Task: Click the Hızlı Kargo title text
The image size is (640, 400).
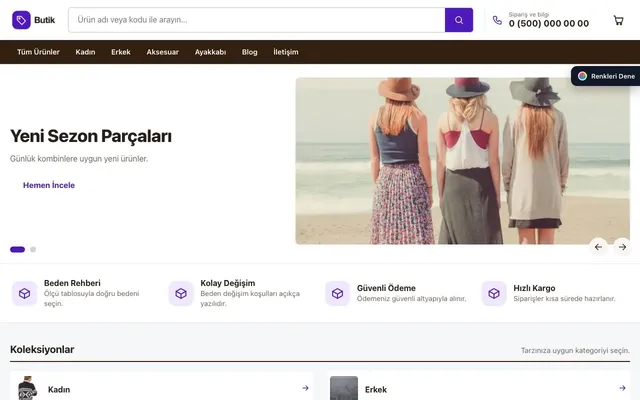Action: click(x=534, y=288)
